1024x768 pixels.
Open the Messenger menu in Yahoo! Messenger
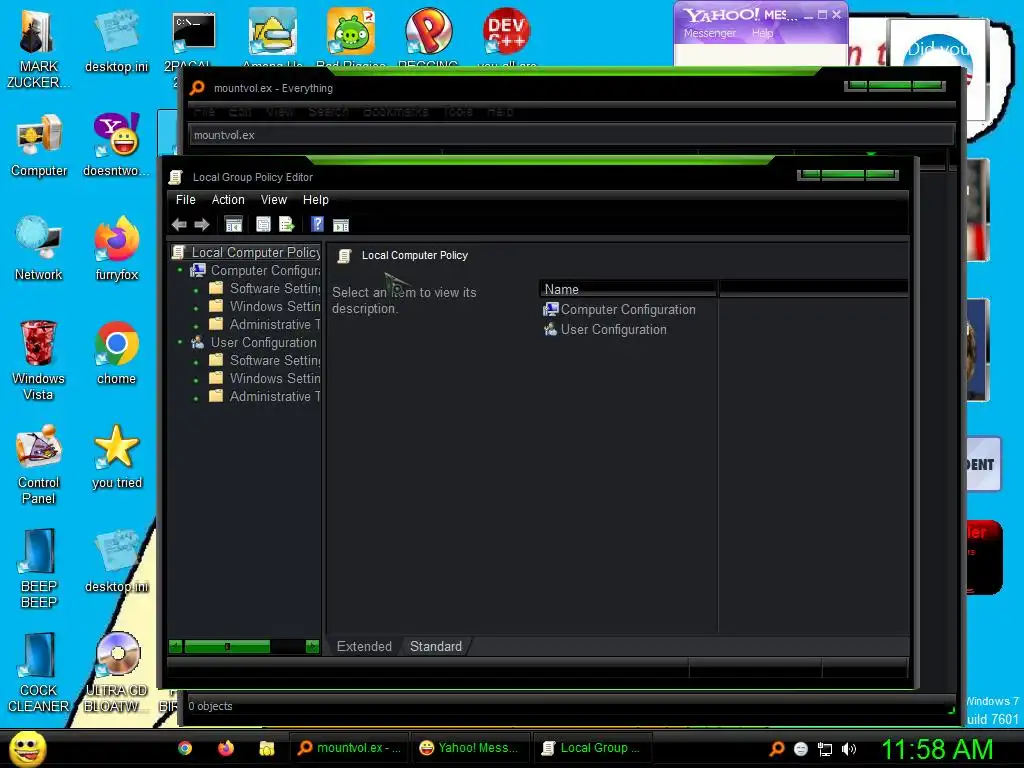pyautogui.click(x=710, y=33)
